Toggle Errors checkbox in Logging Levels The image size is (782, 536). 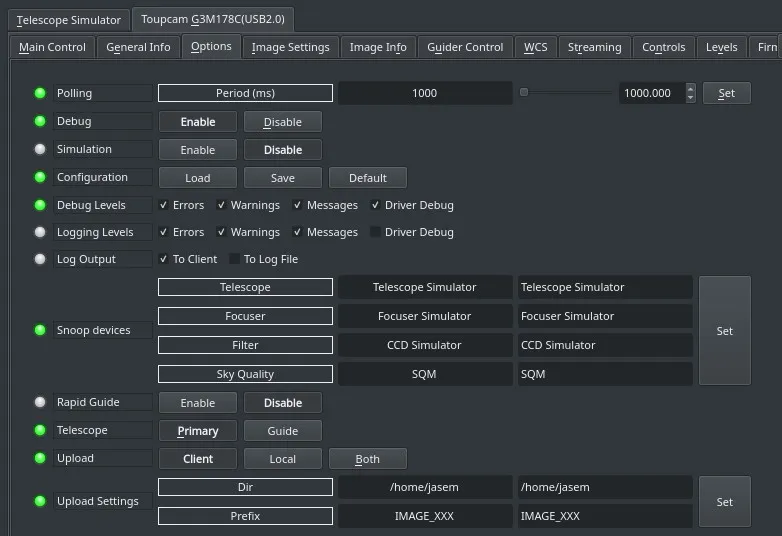(x=163, y=232)
